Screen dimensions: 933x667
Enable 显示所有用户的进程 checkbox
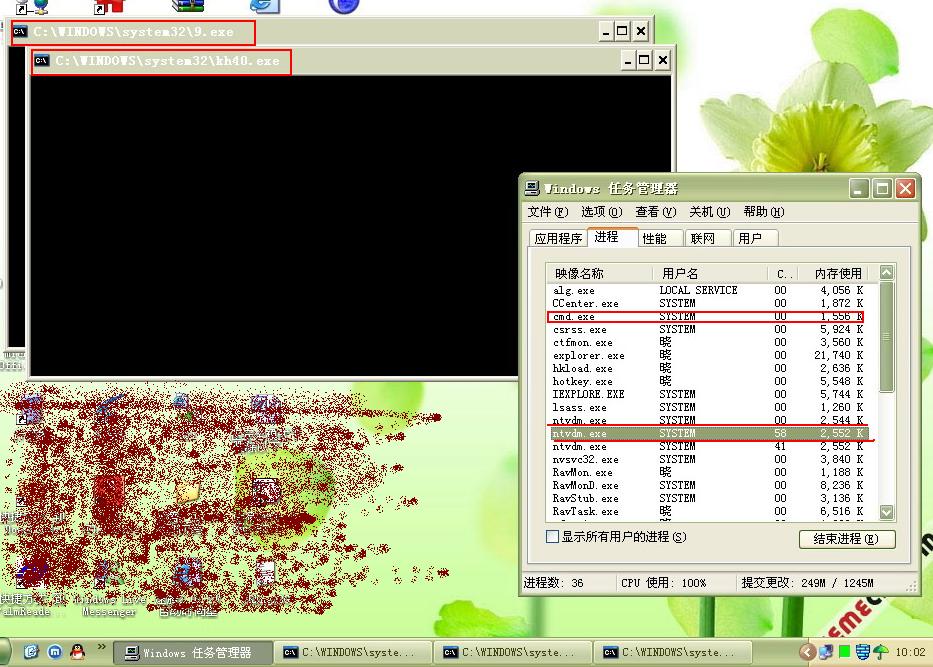[x=552, y=537]
